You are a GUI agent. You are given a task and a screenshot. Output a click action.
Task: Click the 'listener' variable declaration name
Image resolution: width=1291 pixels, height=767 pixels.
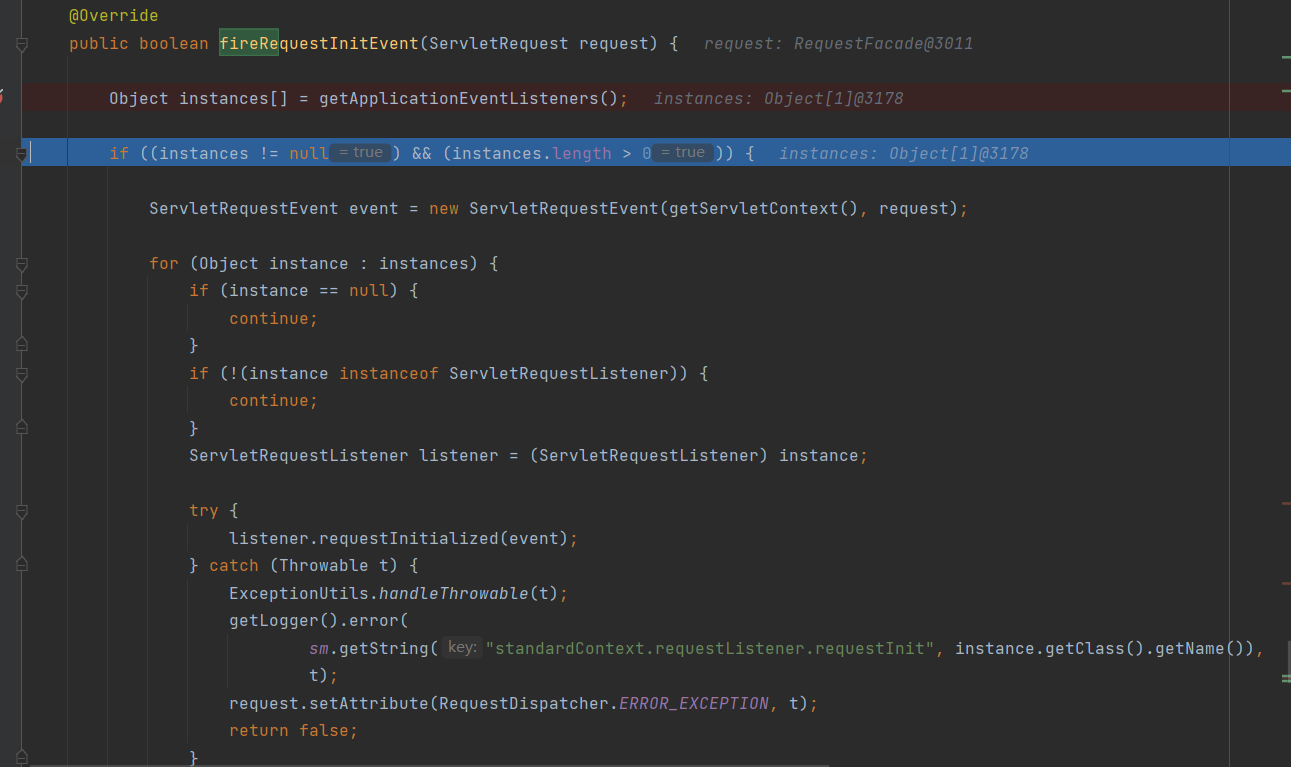point(458,455)
